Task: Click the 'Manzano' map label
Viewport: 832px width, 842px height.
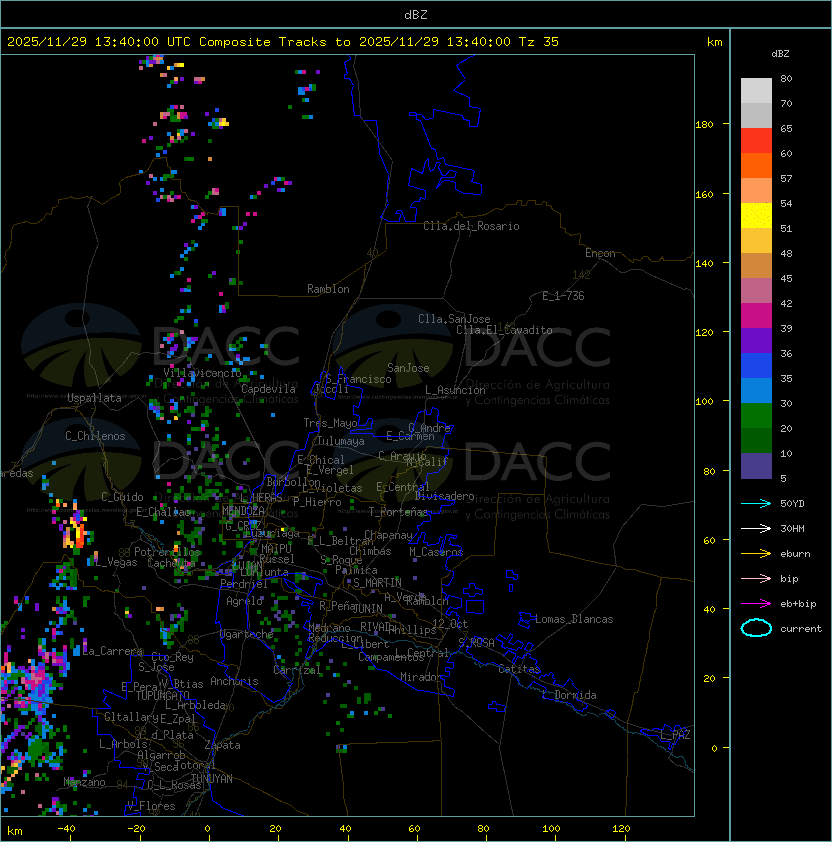Action: coord(84,782)
